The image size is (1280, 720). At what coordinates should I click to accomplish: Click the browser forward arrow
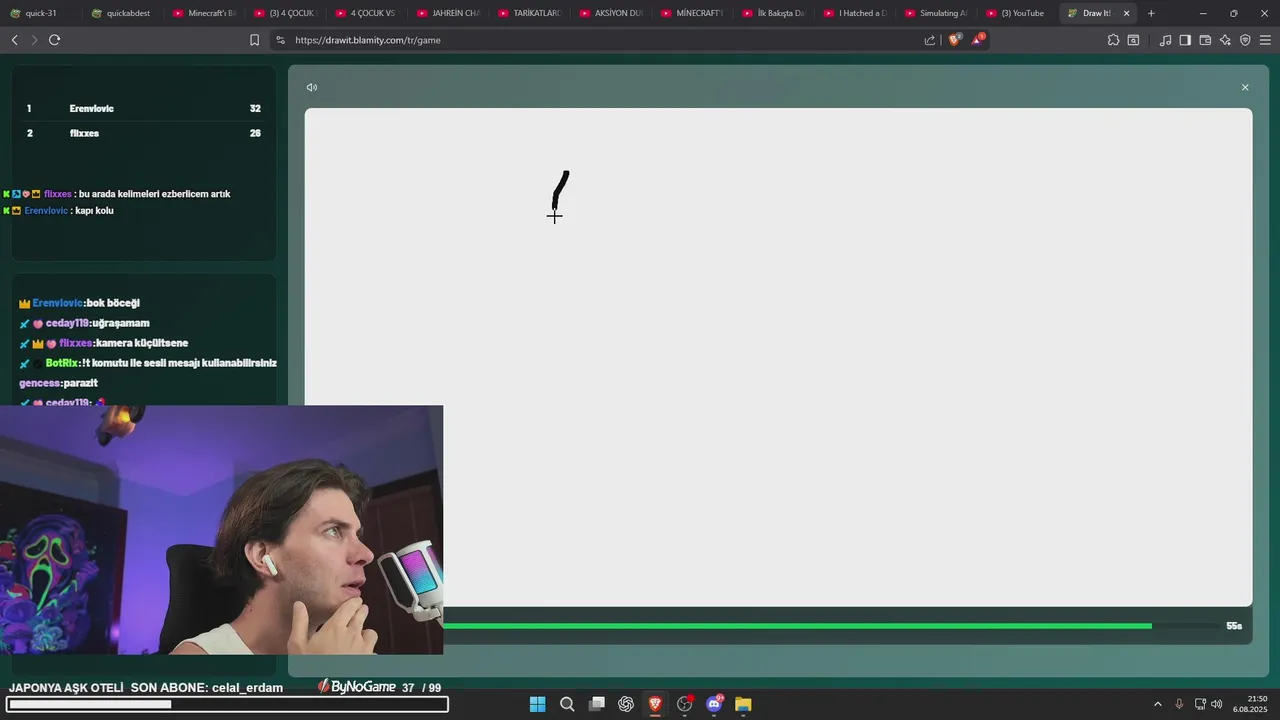click(x=34, y=40)
